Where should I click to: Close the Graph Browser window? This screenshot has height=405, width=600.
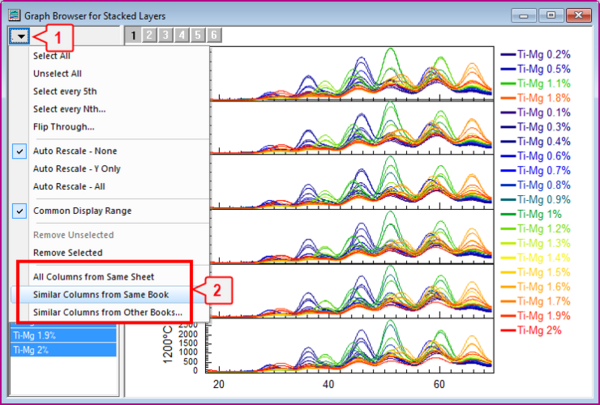click(579, 16)
